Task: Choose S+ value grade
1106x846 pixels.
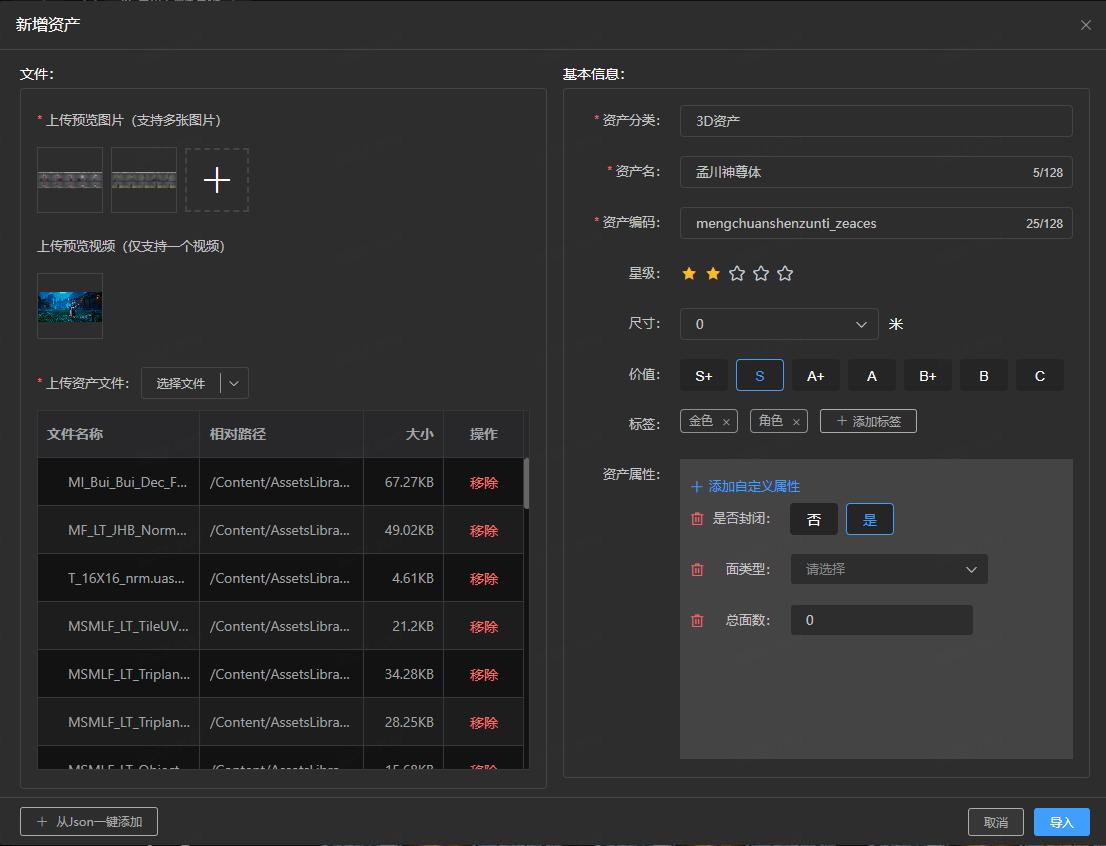Action: click(x=703, y=376)
